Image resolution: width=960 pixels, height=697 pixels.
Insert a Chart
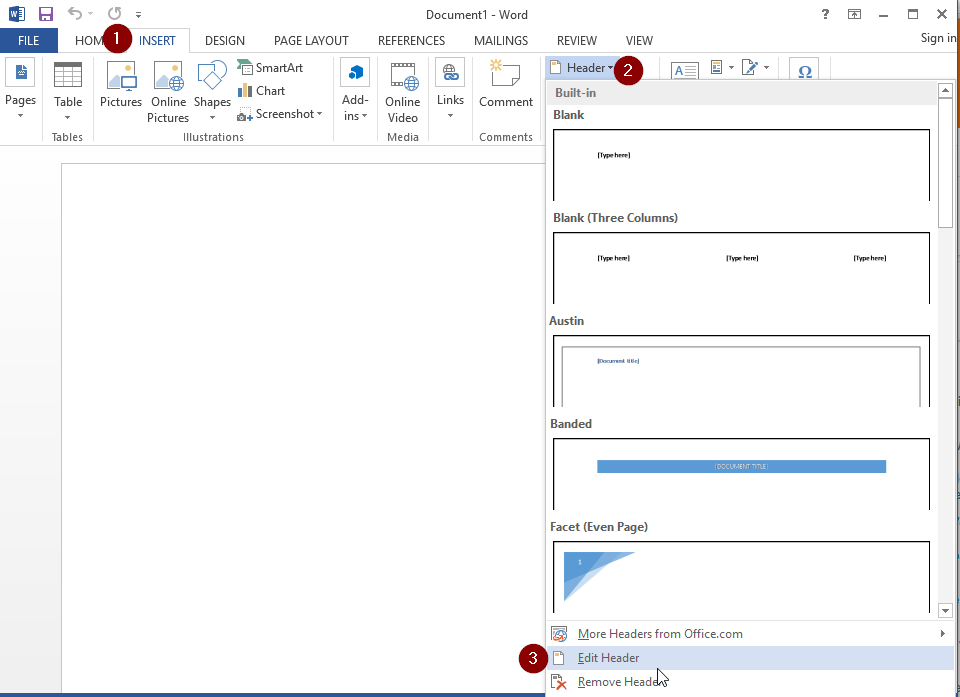point(262,90)
